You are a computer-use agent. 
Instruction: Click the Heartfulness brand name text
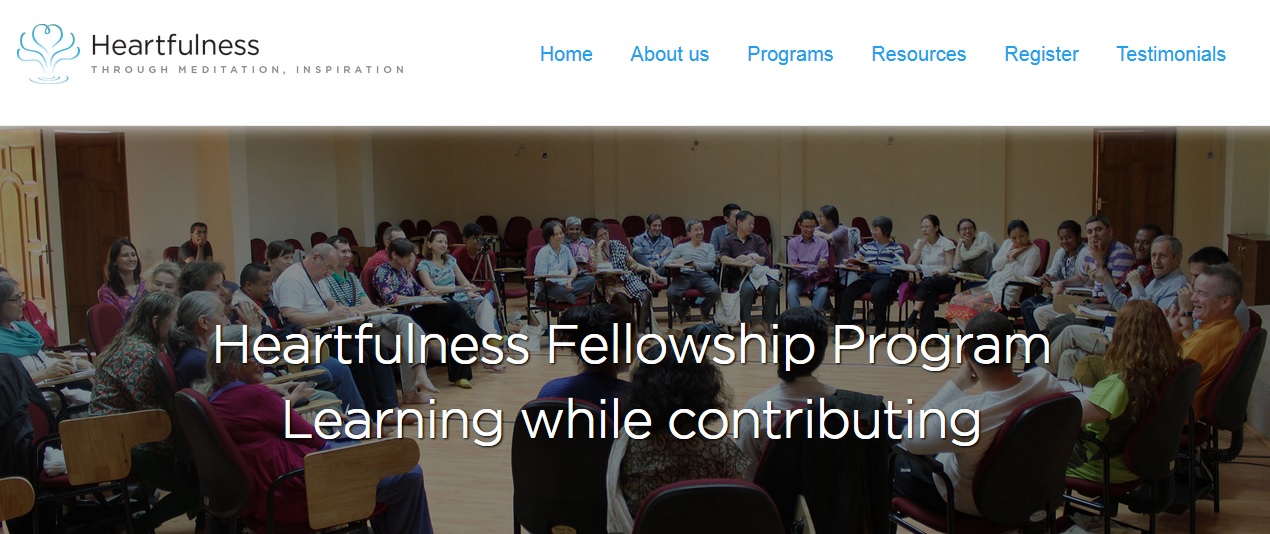174,45
